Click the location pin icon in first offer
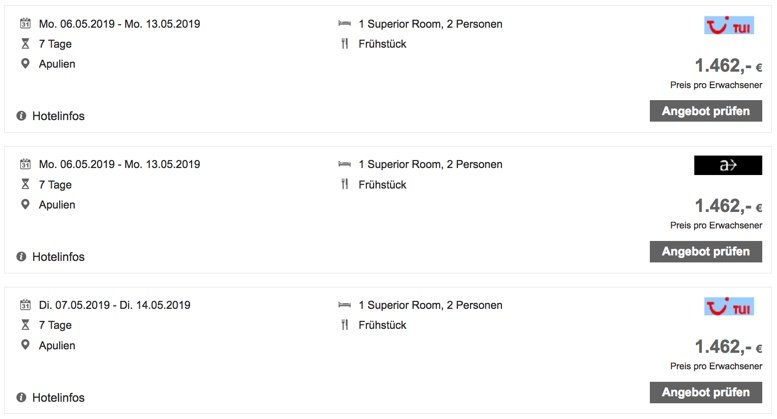The image size is (777, 419). pos(25,64)
